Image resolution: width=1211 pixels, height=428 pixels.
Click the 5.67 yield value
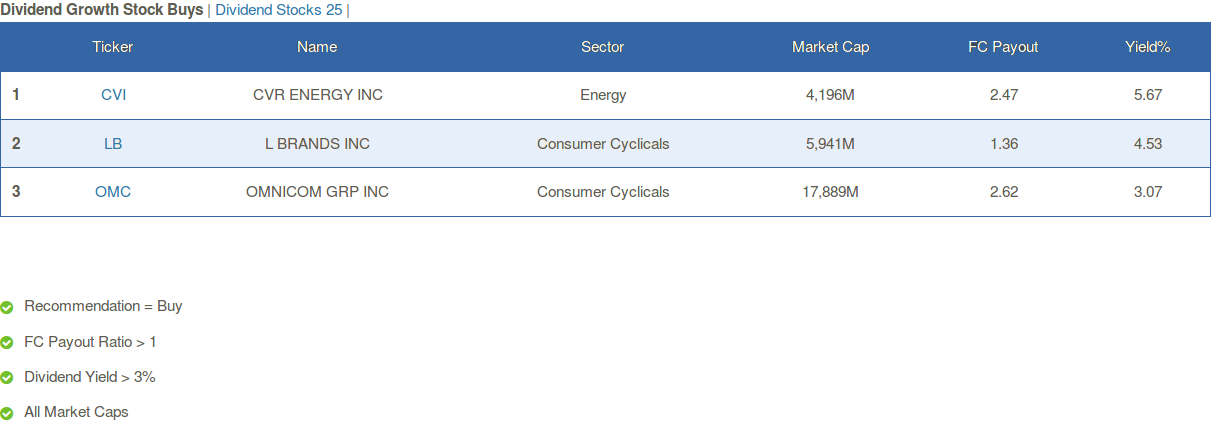(x=1148, y=95)
